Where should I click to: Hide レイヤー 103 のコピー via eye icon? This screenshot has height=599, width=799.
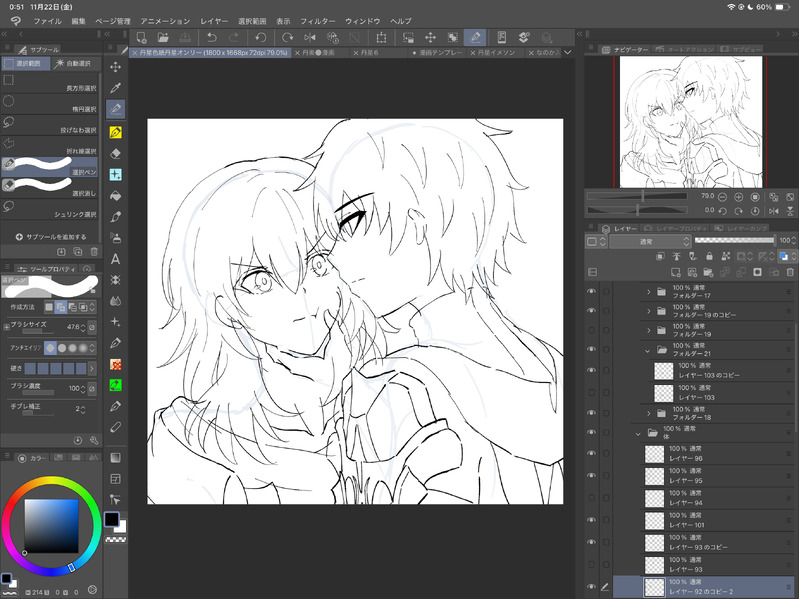(x=592, y=370)
